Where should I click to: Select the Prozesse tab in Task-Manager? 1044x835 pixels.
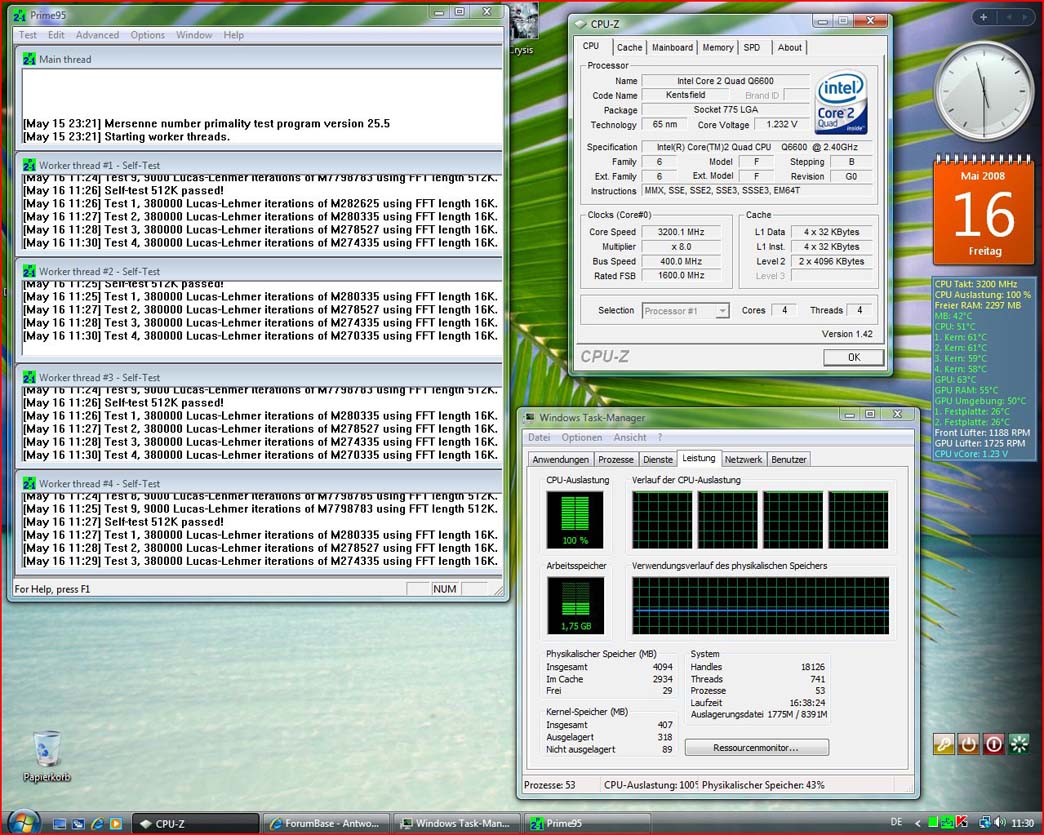(x=615, y=459)
